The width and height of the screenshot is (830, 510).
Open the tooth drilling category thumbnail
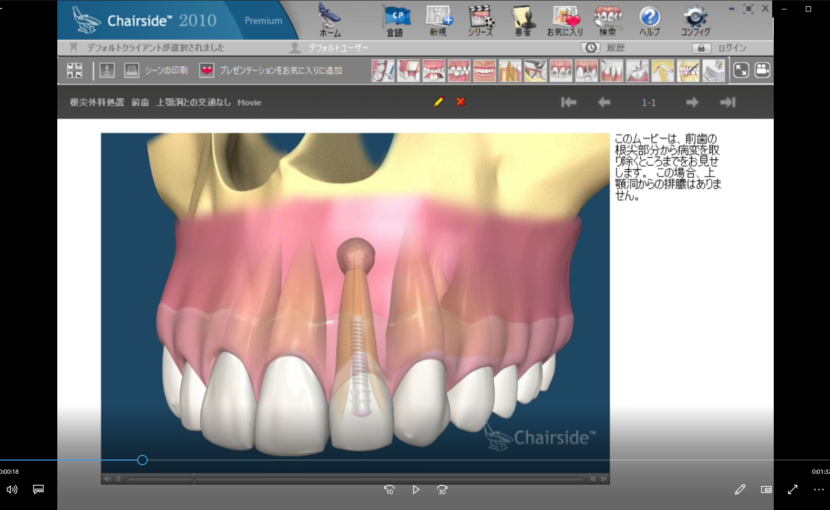[x=637, y=70]
